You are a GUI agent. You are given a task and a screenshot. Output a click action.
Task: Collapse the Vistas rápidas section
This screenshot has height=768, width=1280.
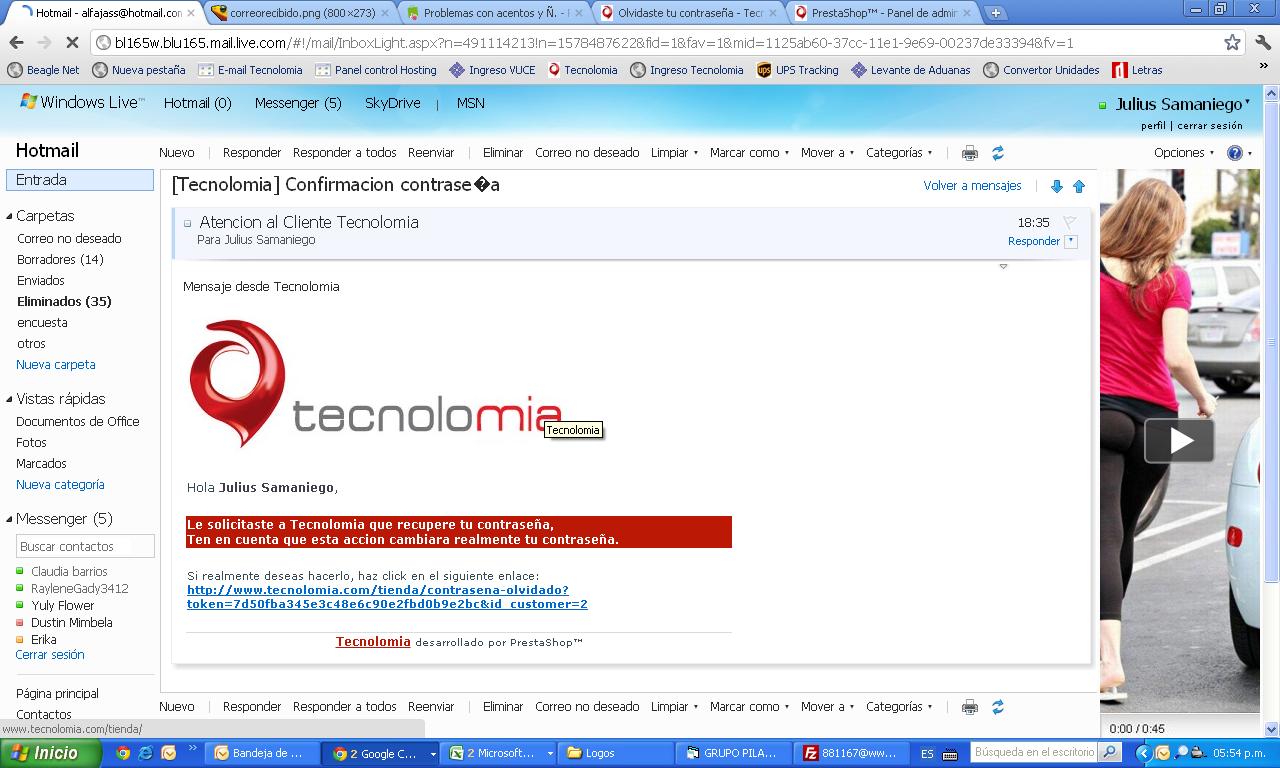point(9,399)
